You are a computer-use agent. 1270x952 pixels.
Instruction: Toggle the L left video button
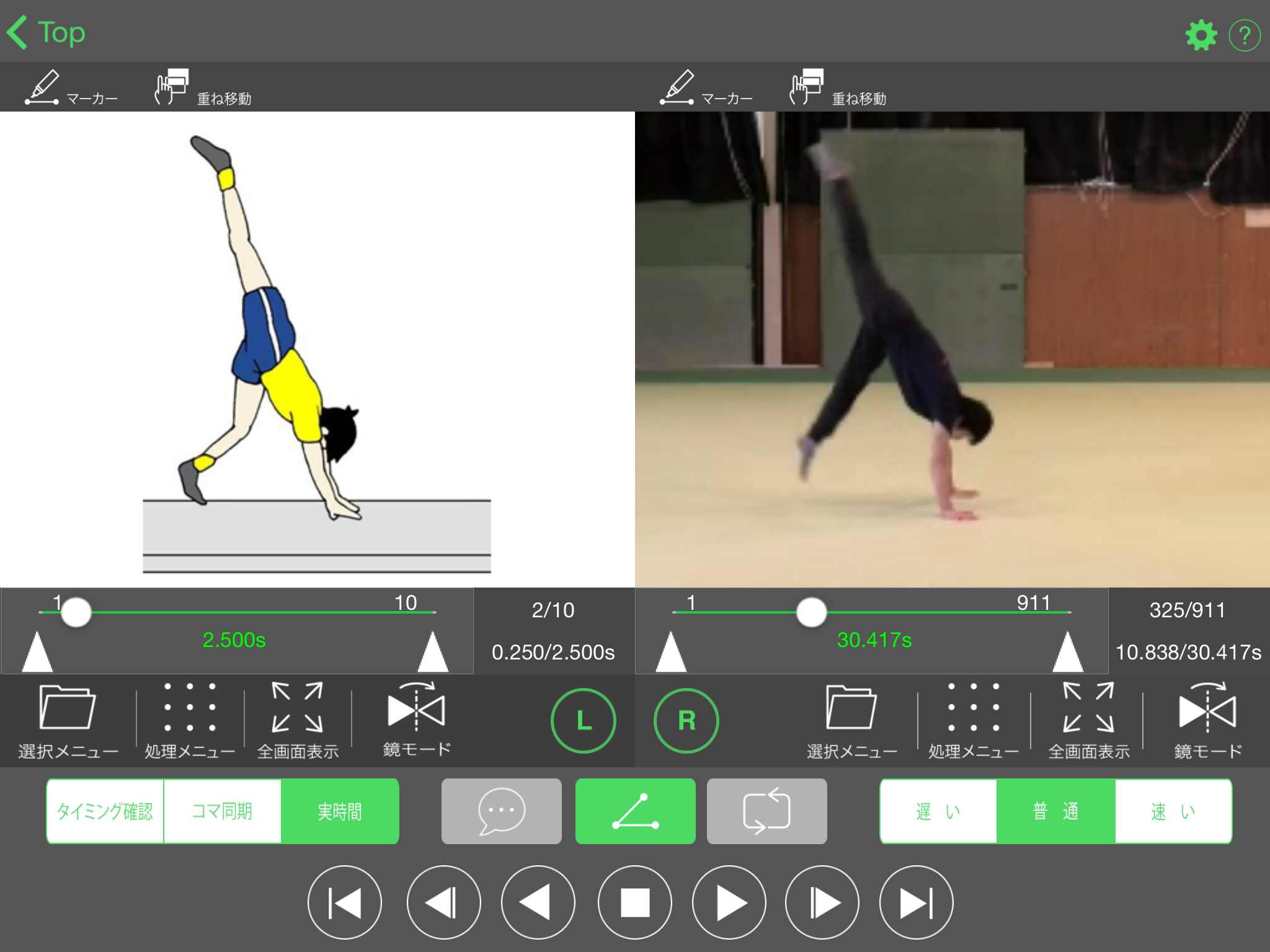click(583, 721)
